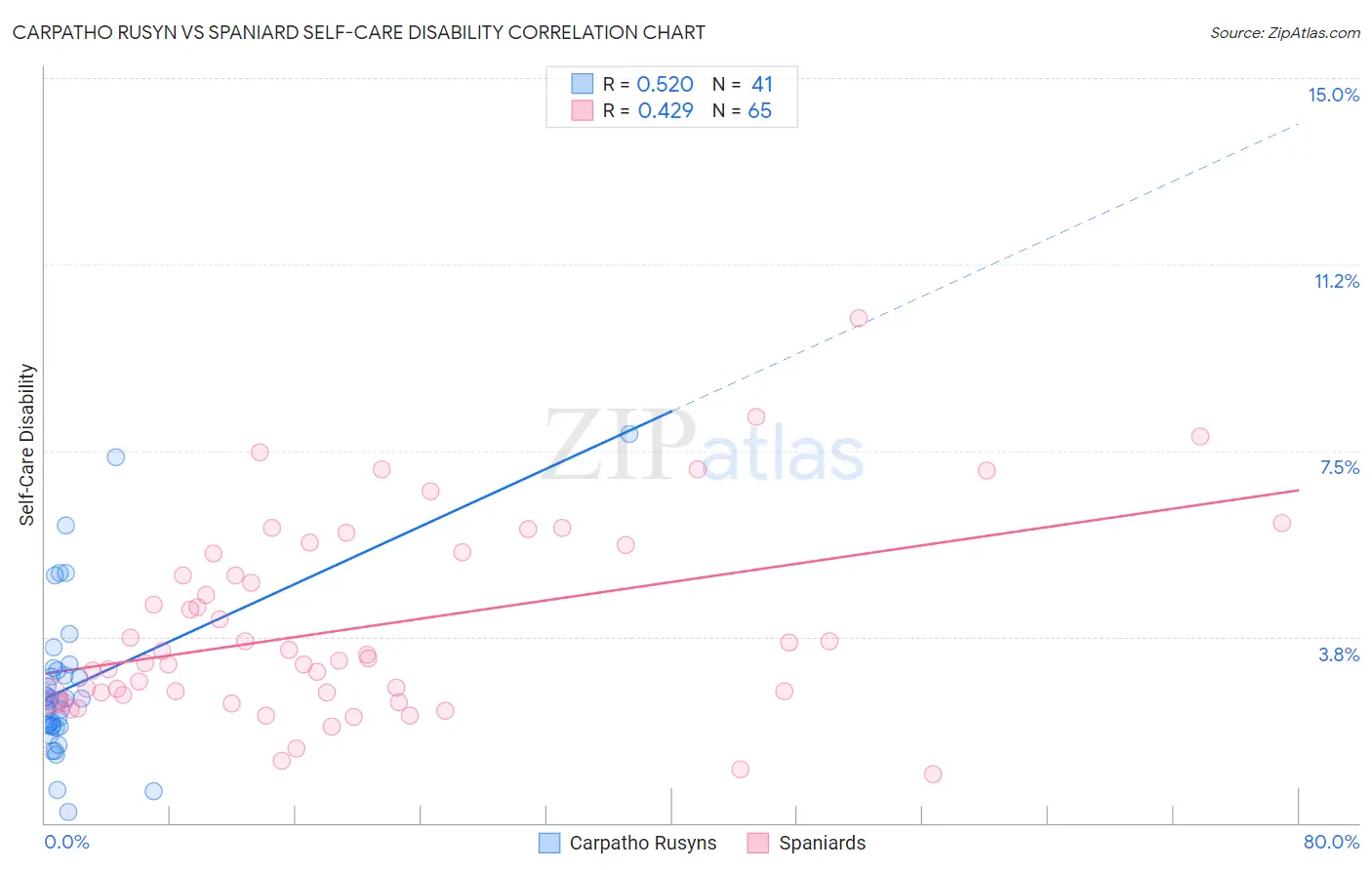
Task: Click the blue outlier point near 7.5% left
Action: [x=115, y=456]
